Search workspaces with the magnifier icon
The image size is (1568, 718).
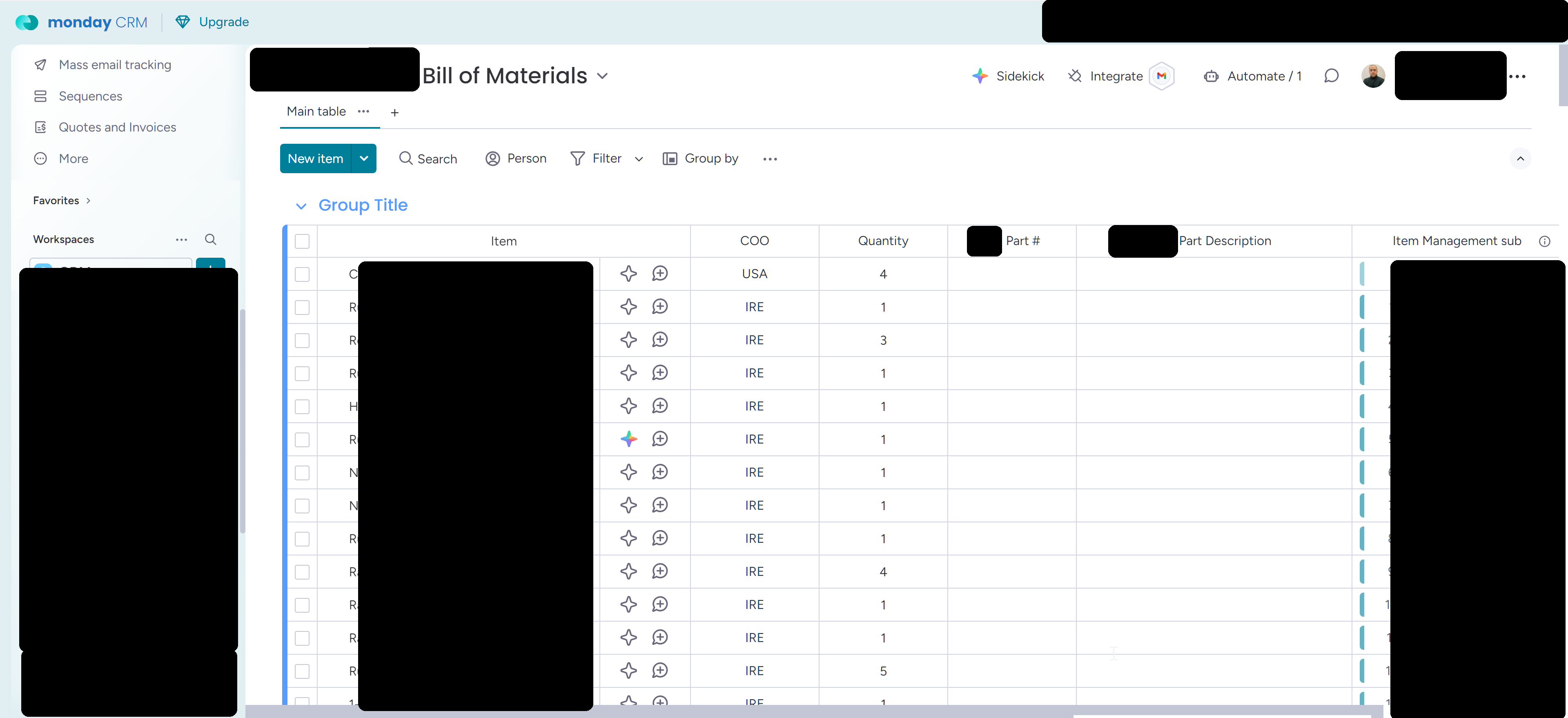click(210, 239)
